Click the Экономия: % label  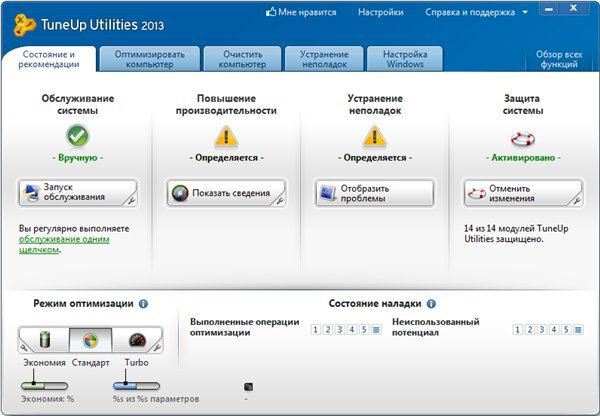(x=47, y=399)
